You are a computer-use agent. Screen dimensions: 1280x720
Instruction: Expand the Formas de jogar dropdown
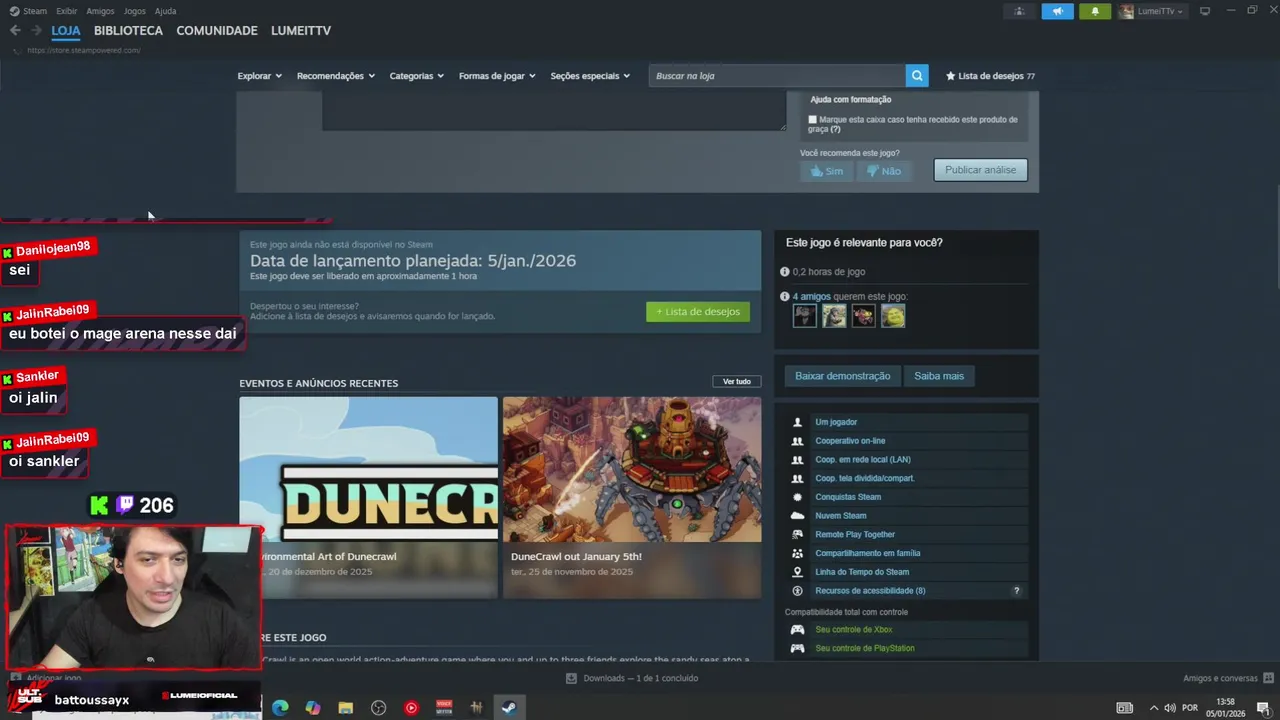[x=497, y=76]
